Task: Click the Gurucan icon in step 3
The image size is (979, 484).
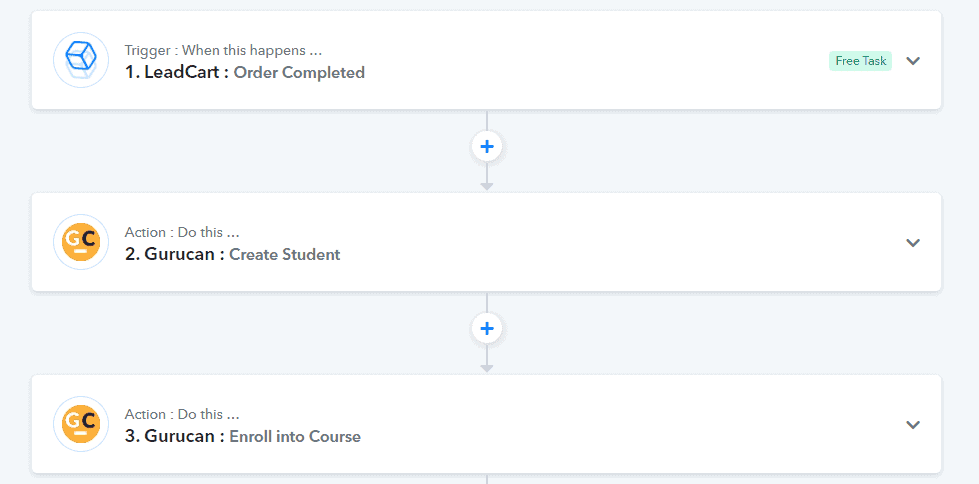Action: coord(81,424)
